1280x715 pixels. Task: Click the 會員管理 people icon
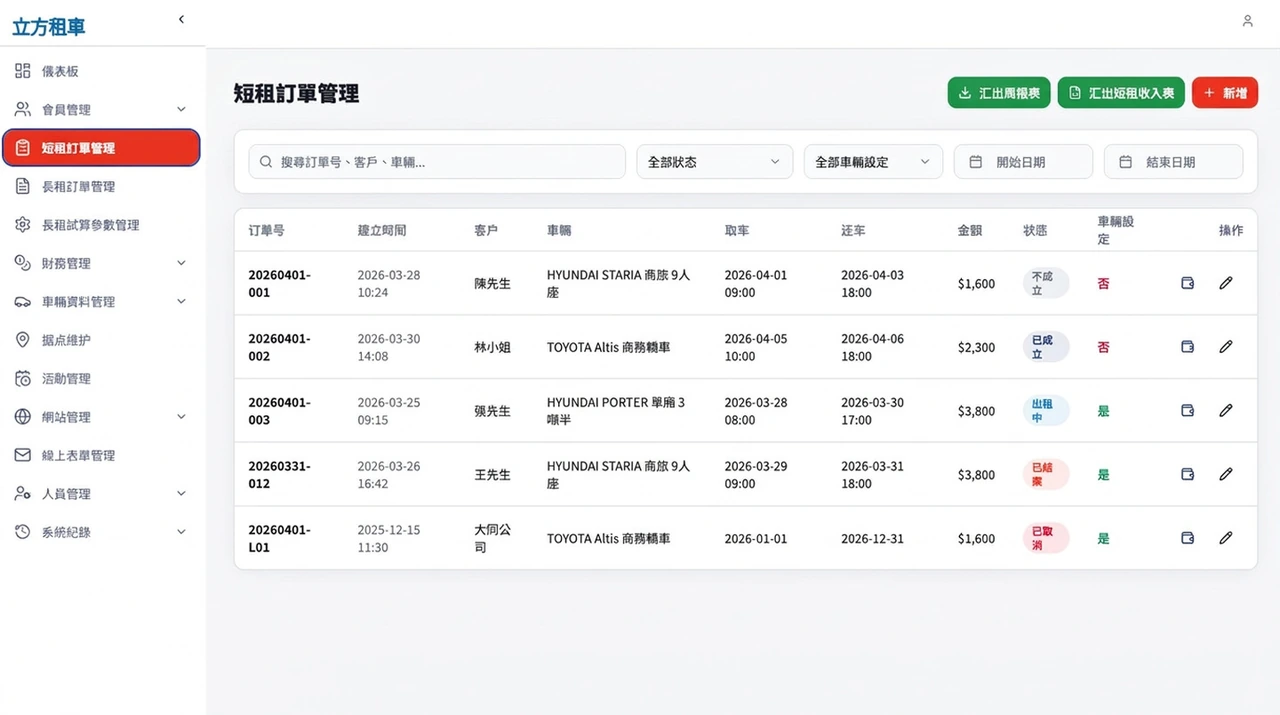click(22, 109)
